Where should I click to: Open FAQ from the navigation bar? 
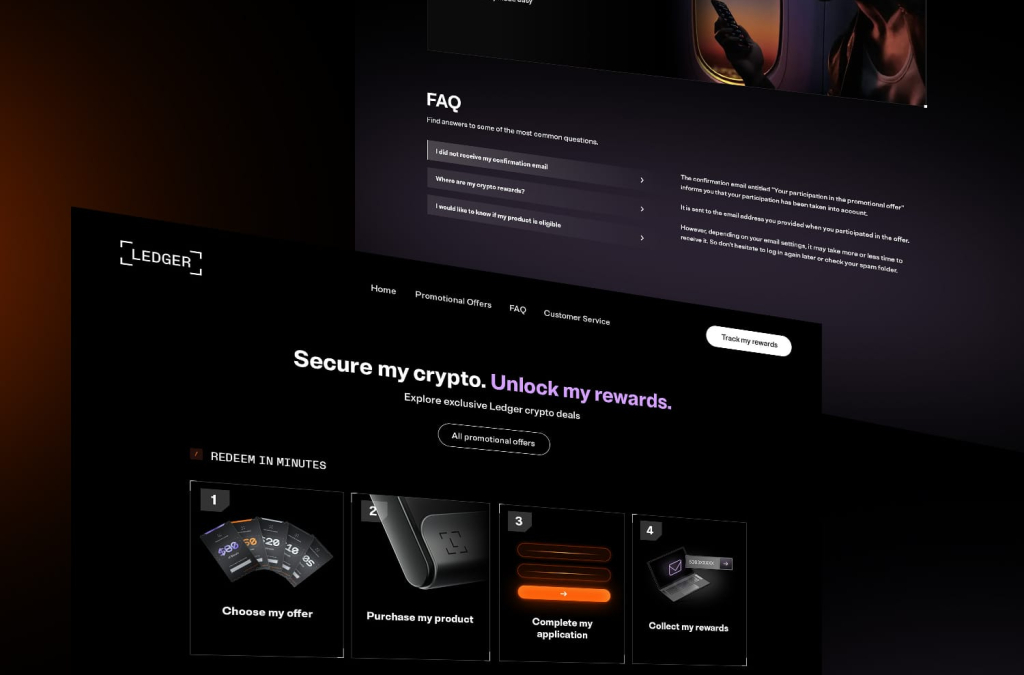pos(518,309)
